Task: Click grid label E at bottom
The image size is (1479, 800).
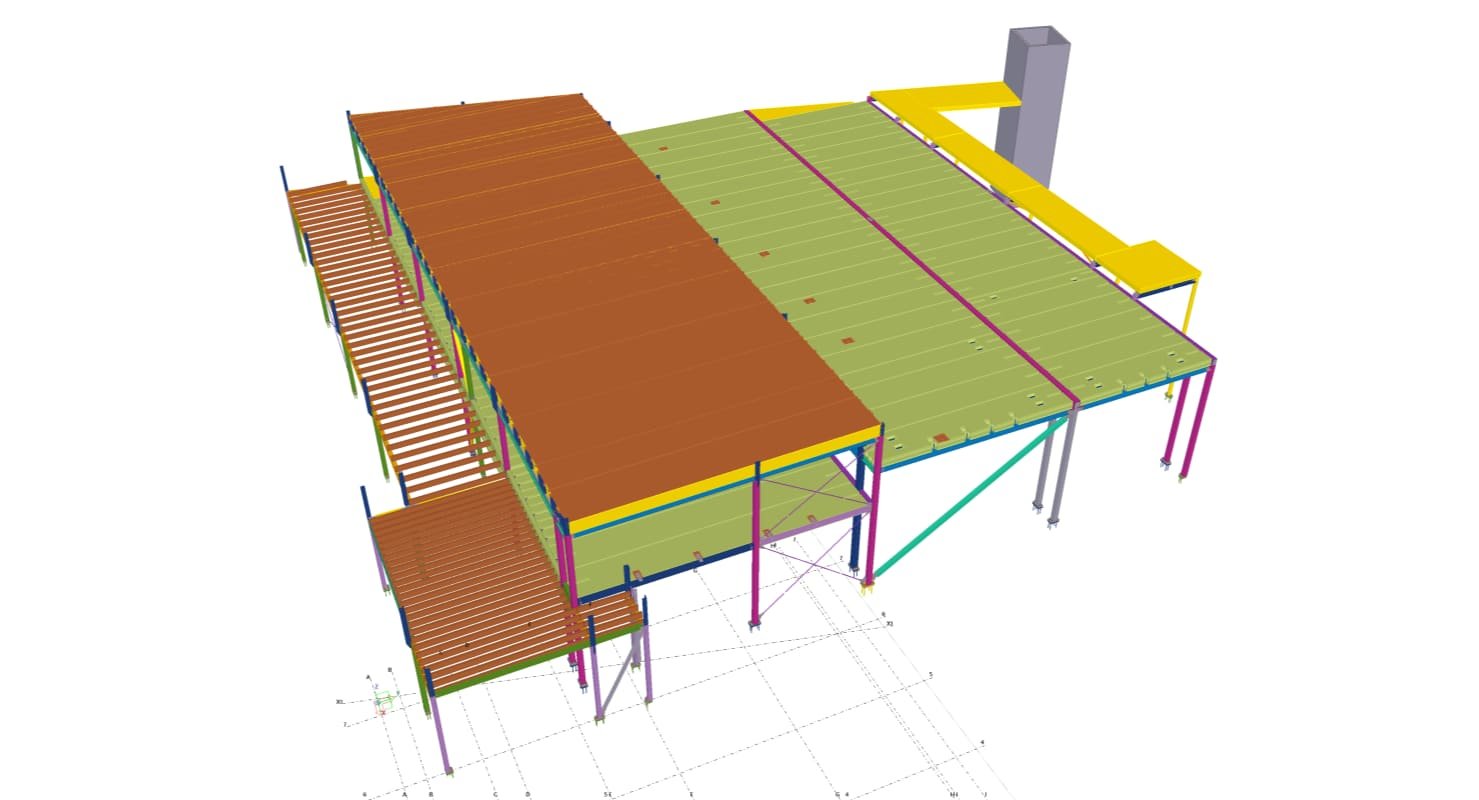Action: pos(691,795)
